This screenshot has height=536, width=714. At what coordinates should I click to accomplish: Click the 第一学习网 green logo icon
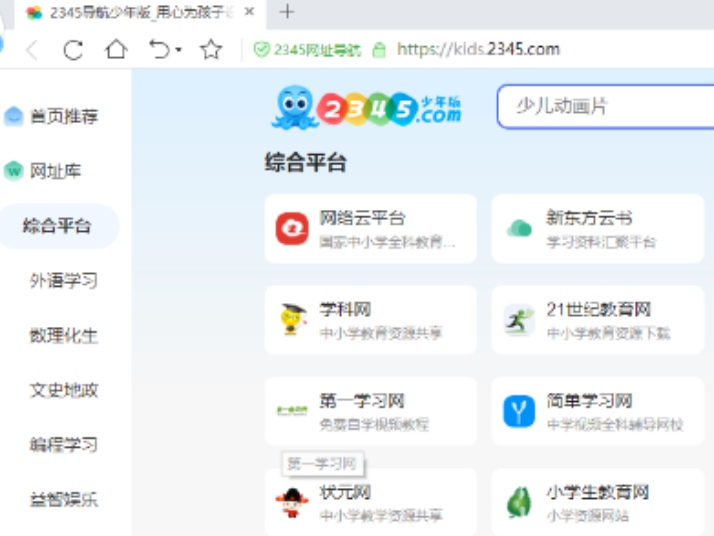pos(292,411)
